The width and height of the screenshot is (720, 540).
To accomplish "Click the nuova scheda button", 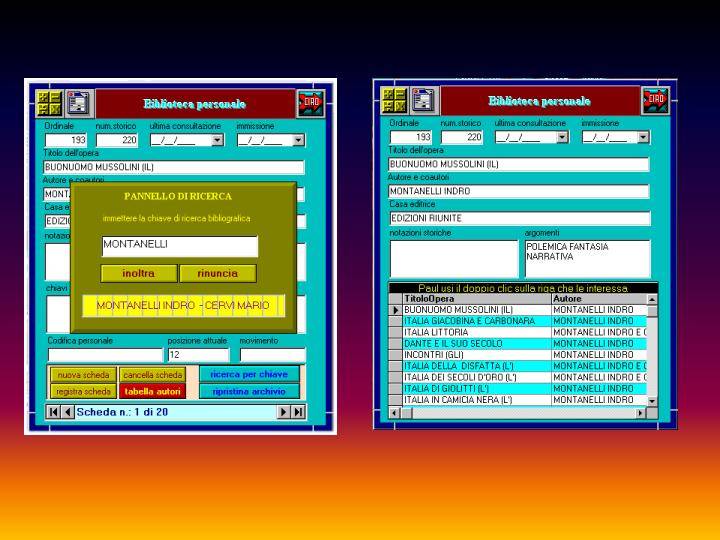I will point(83,375).
